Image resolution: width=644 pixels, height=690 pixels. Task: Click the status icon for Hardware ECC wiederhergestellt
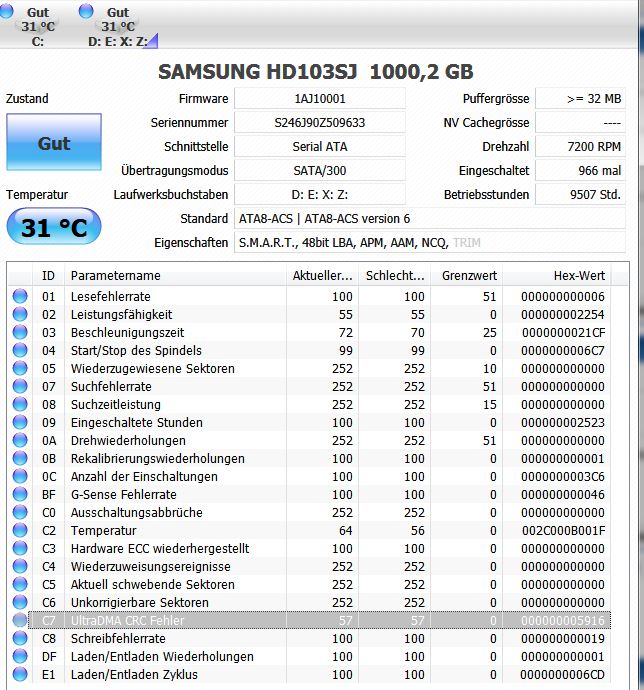point(20,548)
